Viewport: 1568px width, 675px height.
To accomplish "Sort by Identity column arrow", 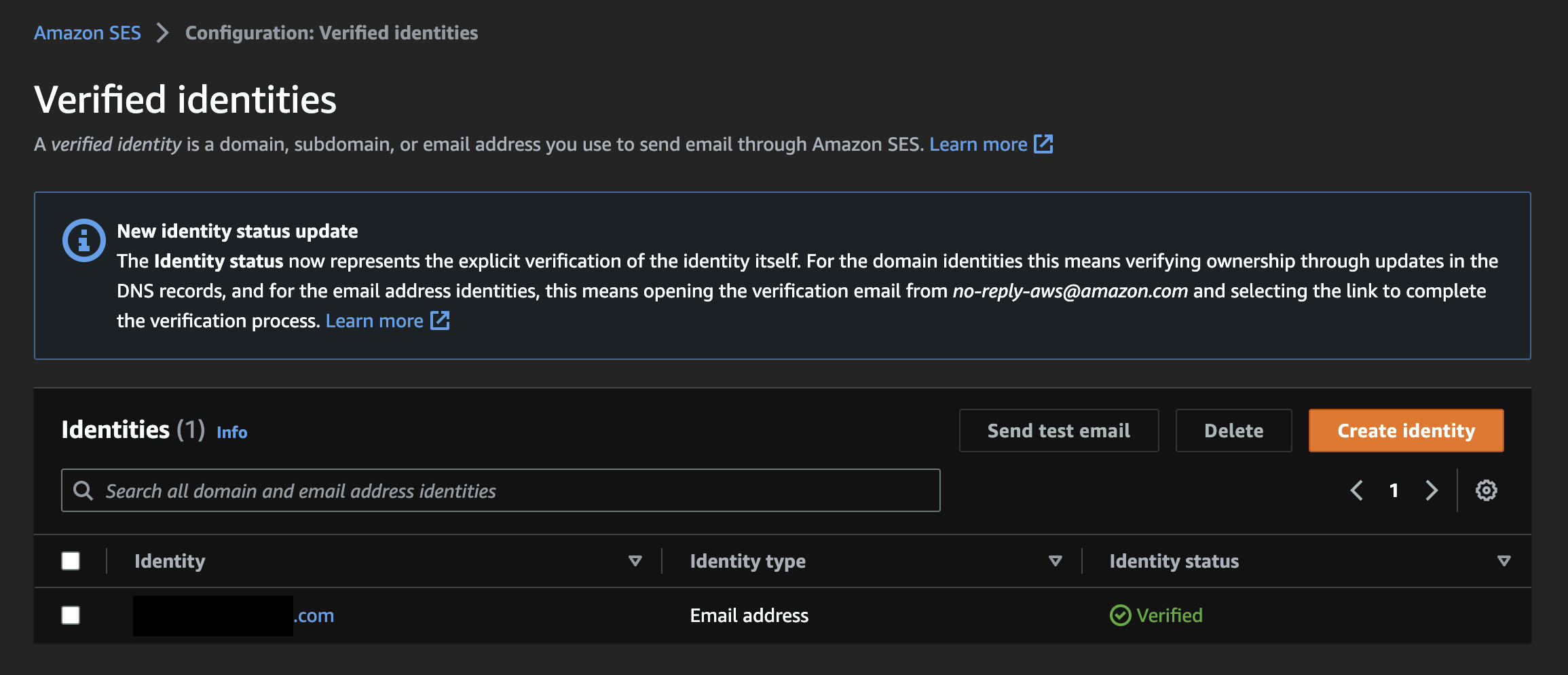I will pos(635,561).
